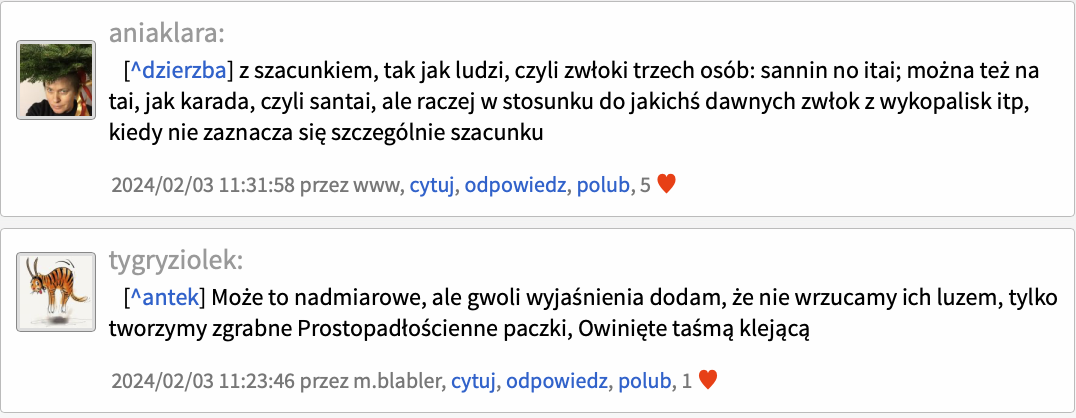Click odpowiedz under aniaklara's post
The image size is (1076, 418).
[x=515, y=185]
